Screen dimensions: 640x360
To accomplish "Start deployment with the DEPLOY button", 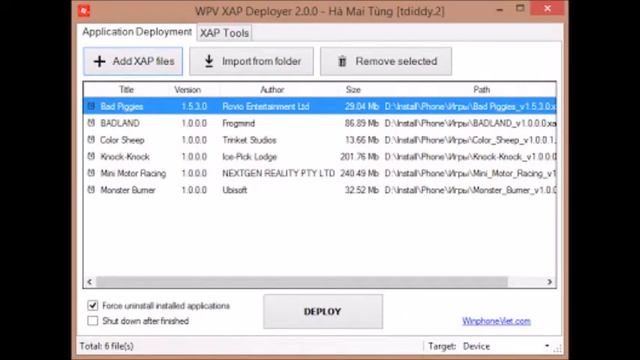I will 323,311.
